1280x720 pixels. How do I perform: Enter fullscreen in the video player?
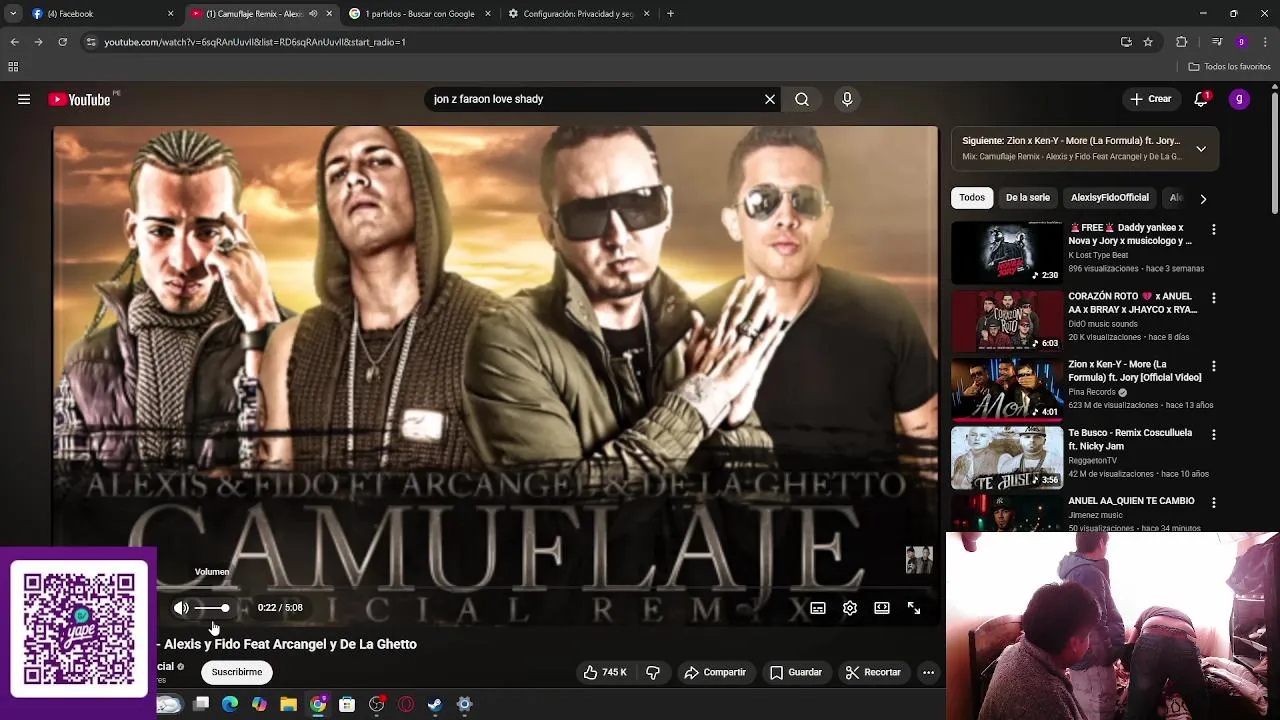(914, 608)
